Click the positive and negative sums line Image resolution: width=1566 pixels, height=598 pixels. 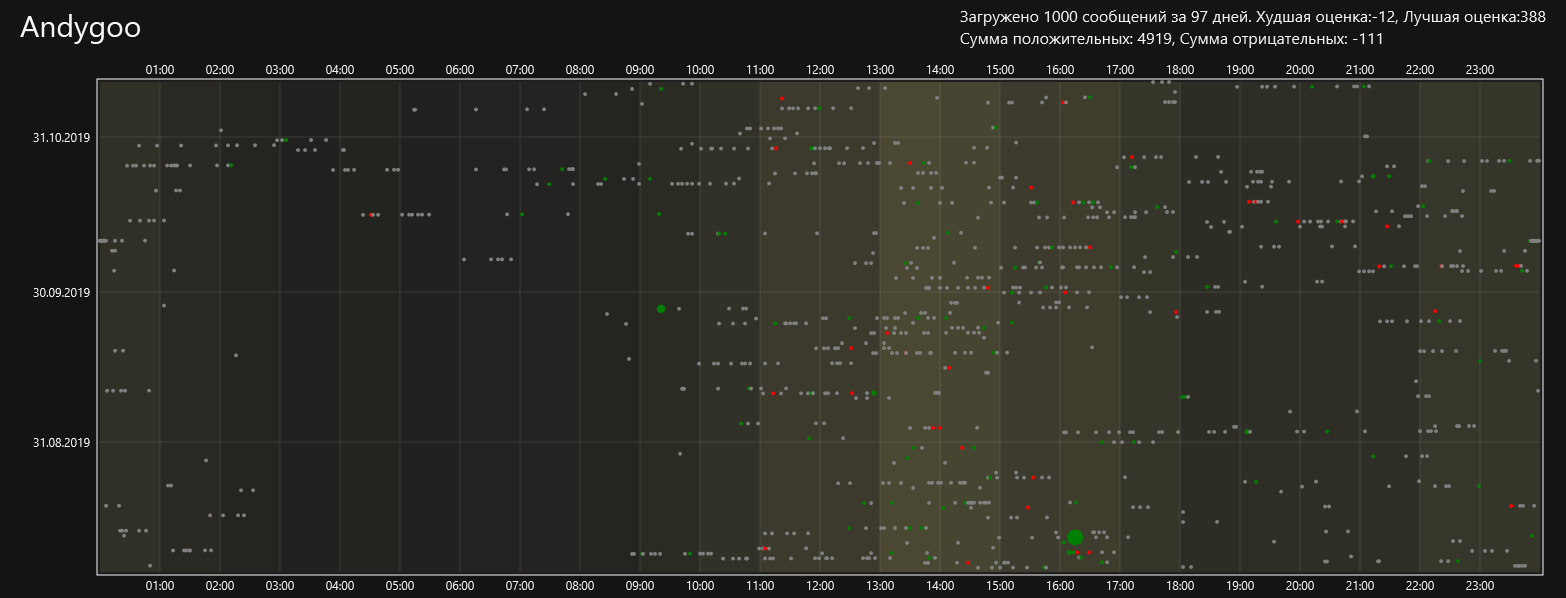tap(1171, 39)
